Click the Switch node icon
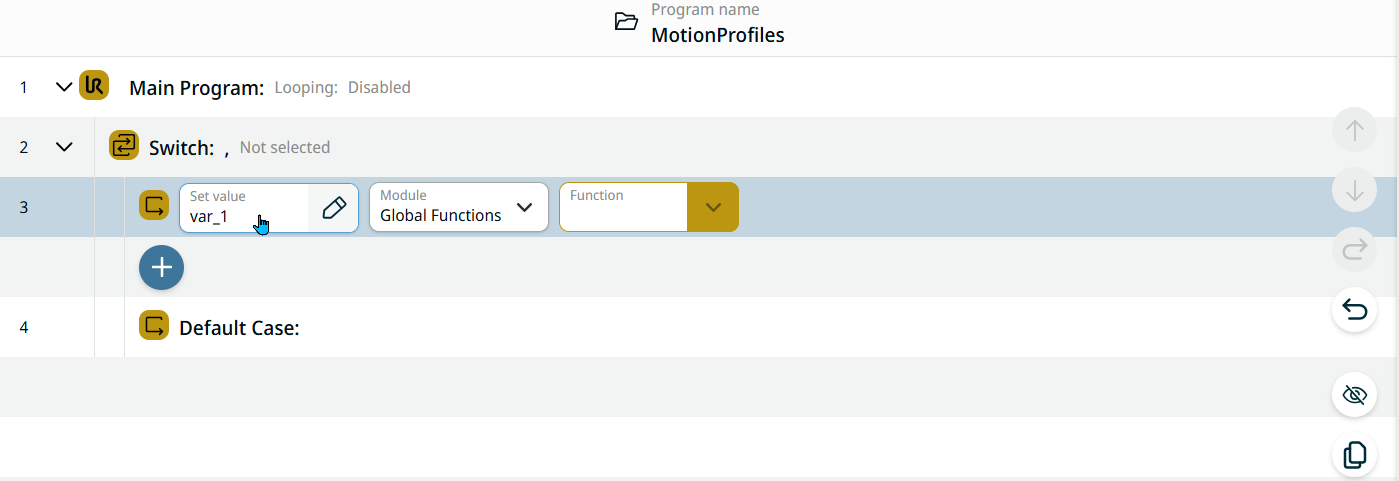 coord(124,146)
